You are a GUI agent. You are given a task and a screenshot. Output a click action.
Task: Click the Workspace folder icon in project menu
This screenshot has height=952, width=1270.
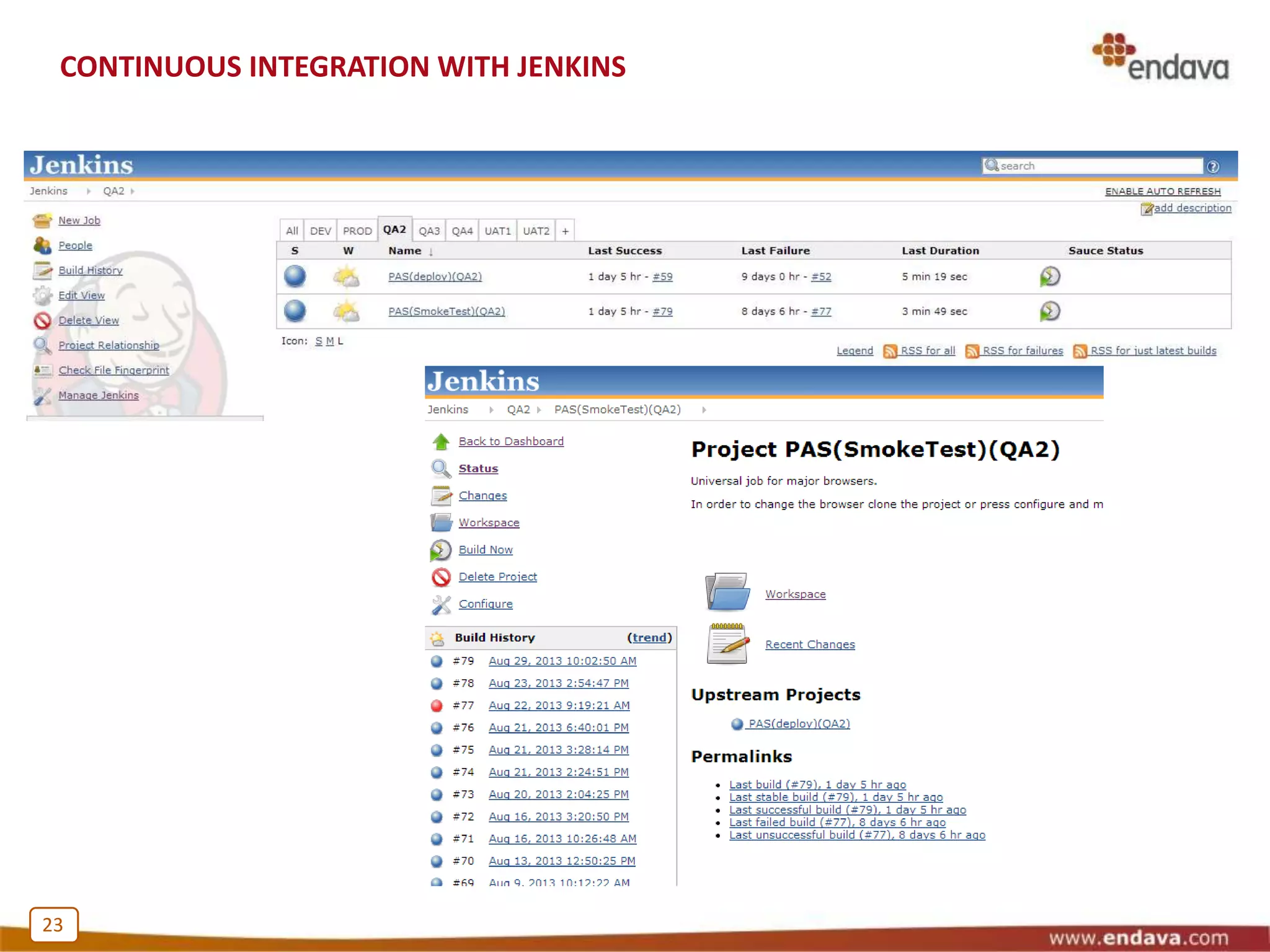point(441,522)
